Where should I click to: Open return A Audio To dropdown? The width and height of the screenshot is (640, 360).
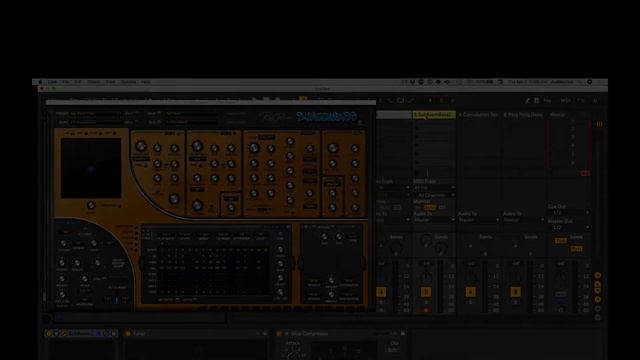pos(478,220)
